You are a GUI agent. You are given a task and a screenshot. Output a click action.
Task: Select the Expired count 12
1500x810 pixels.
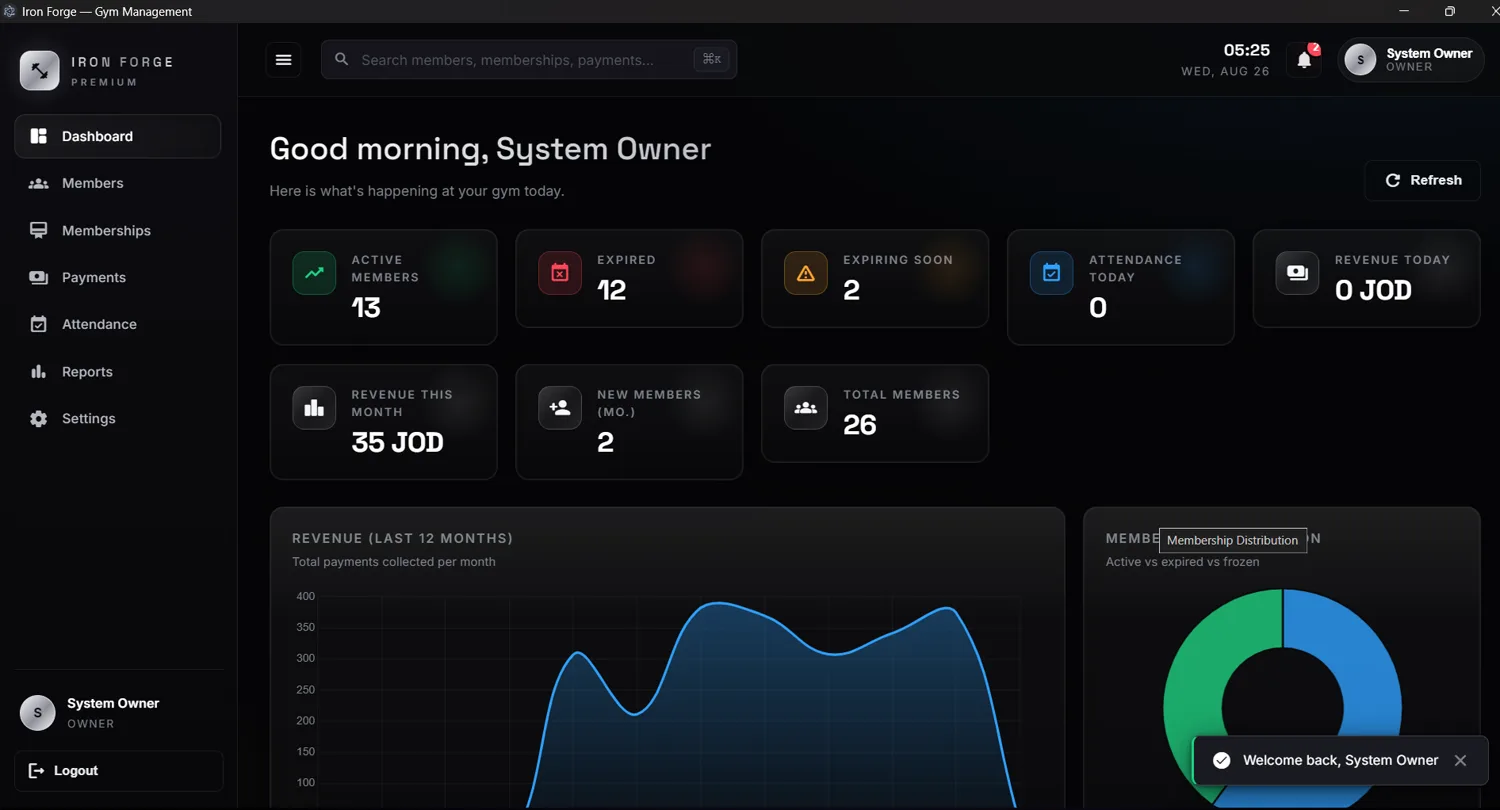tap(612, 291)
